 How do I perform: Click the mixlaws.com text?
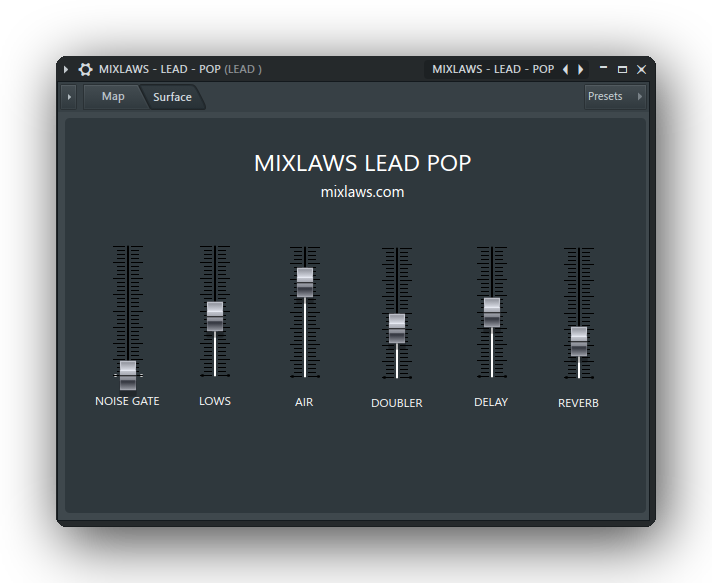[x=362, y=192]
